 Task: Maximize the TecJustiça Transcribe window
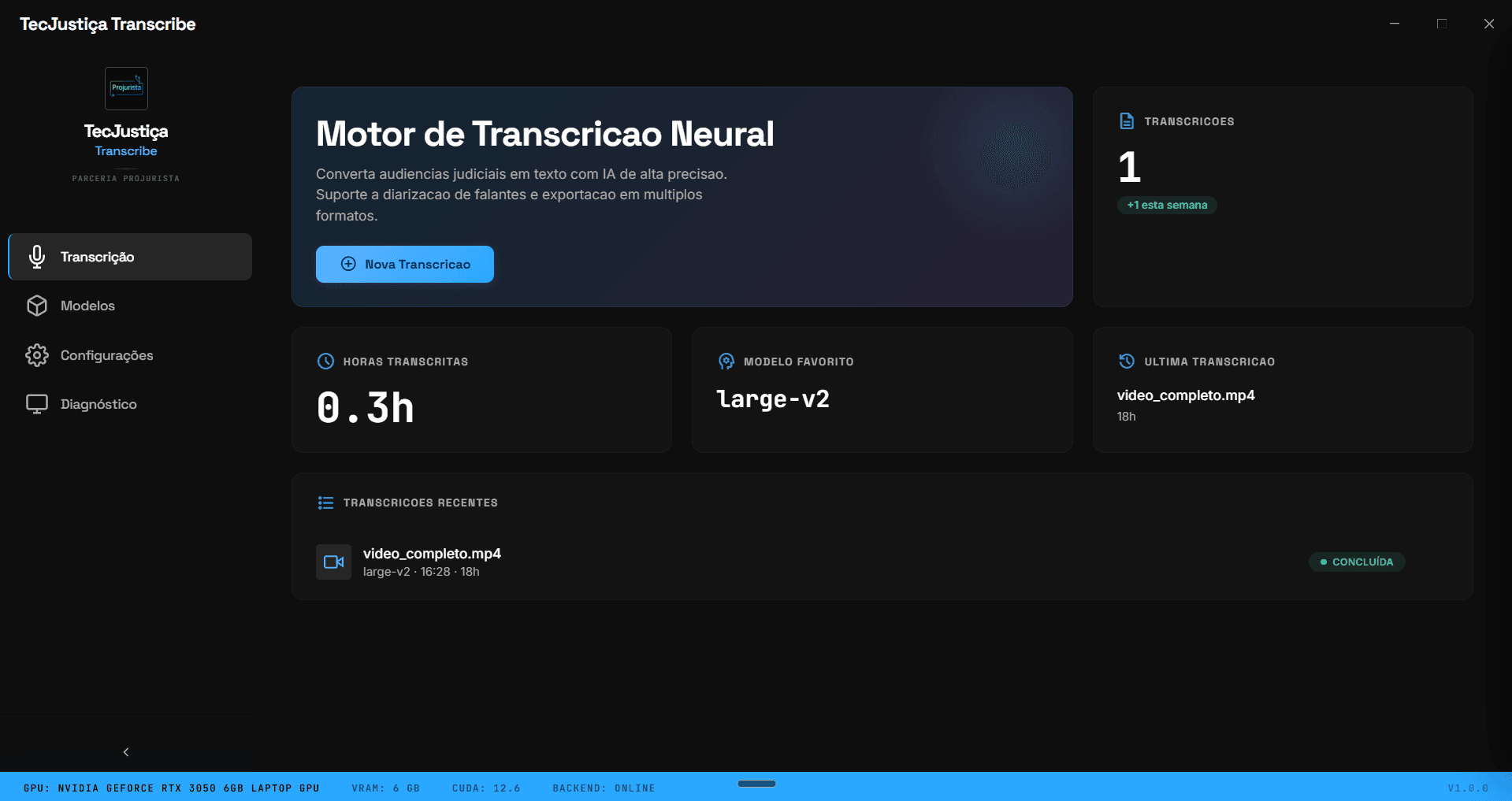click(x=1442, y=24)
